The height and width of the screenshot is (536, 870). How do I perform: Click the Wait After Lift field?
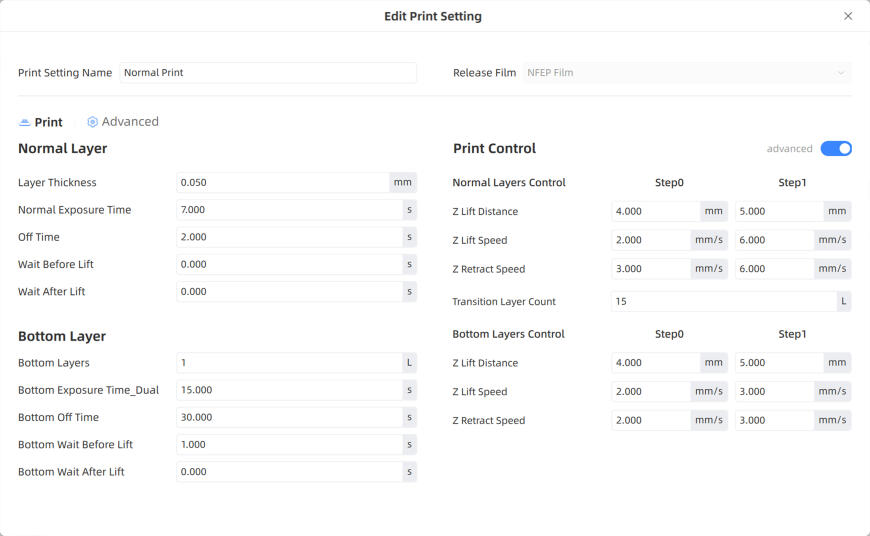click(290, 291)
